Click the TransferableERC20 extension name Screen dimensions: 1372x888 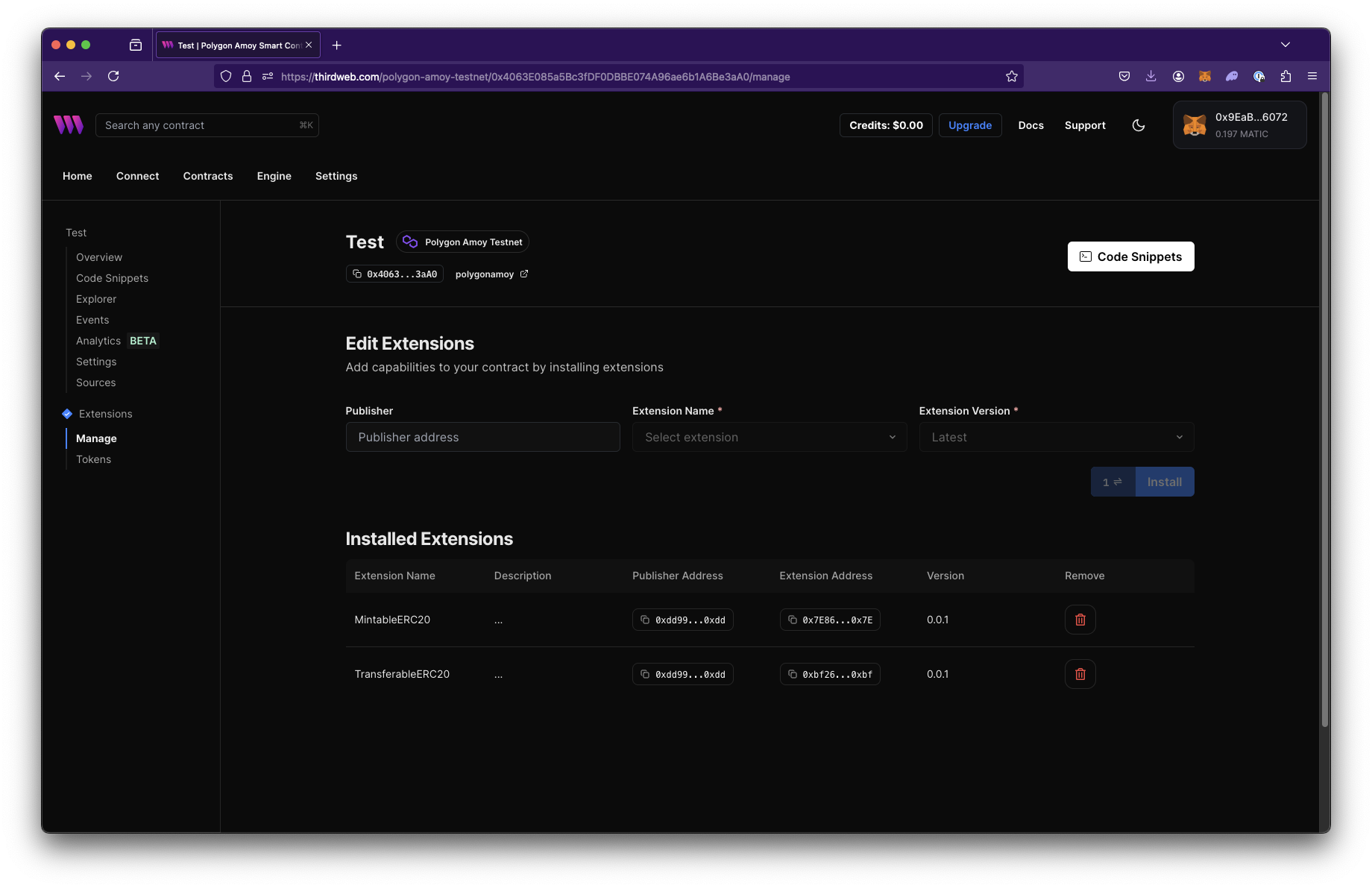click(x=402, y=674)
